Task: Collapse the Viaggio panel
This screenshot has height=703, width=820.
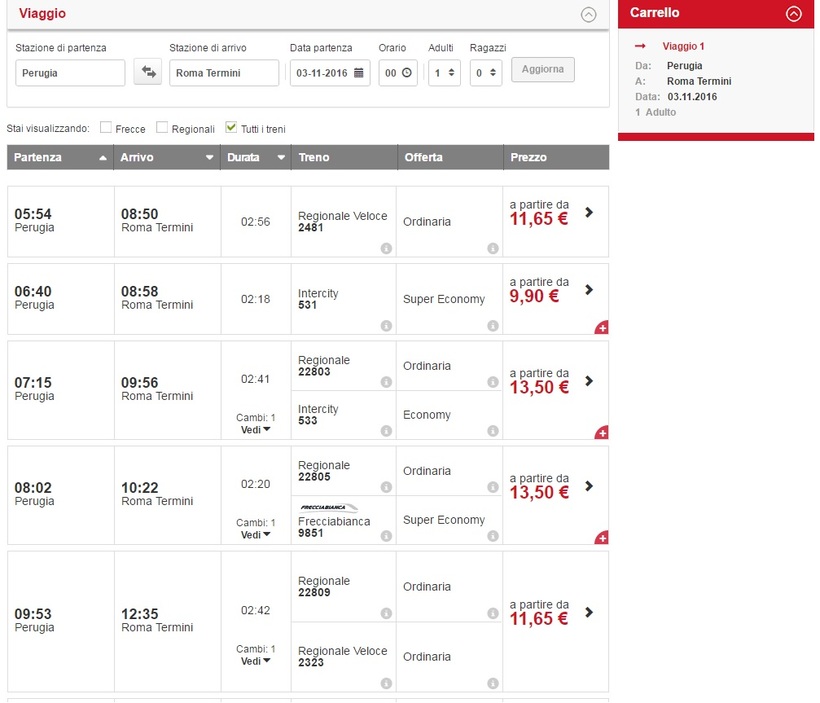Action: 588,14
